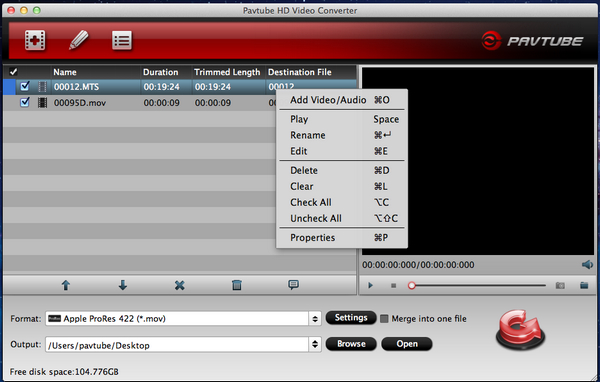
Task: Take a snapshot with camera icon
Action: point(560,286)
